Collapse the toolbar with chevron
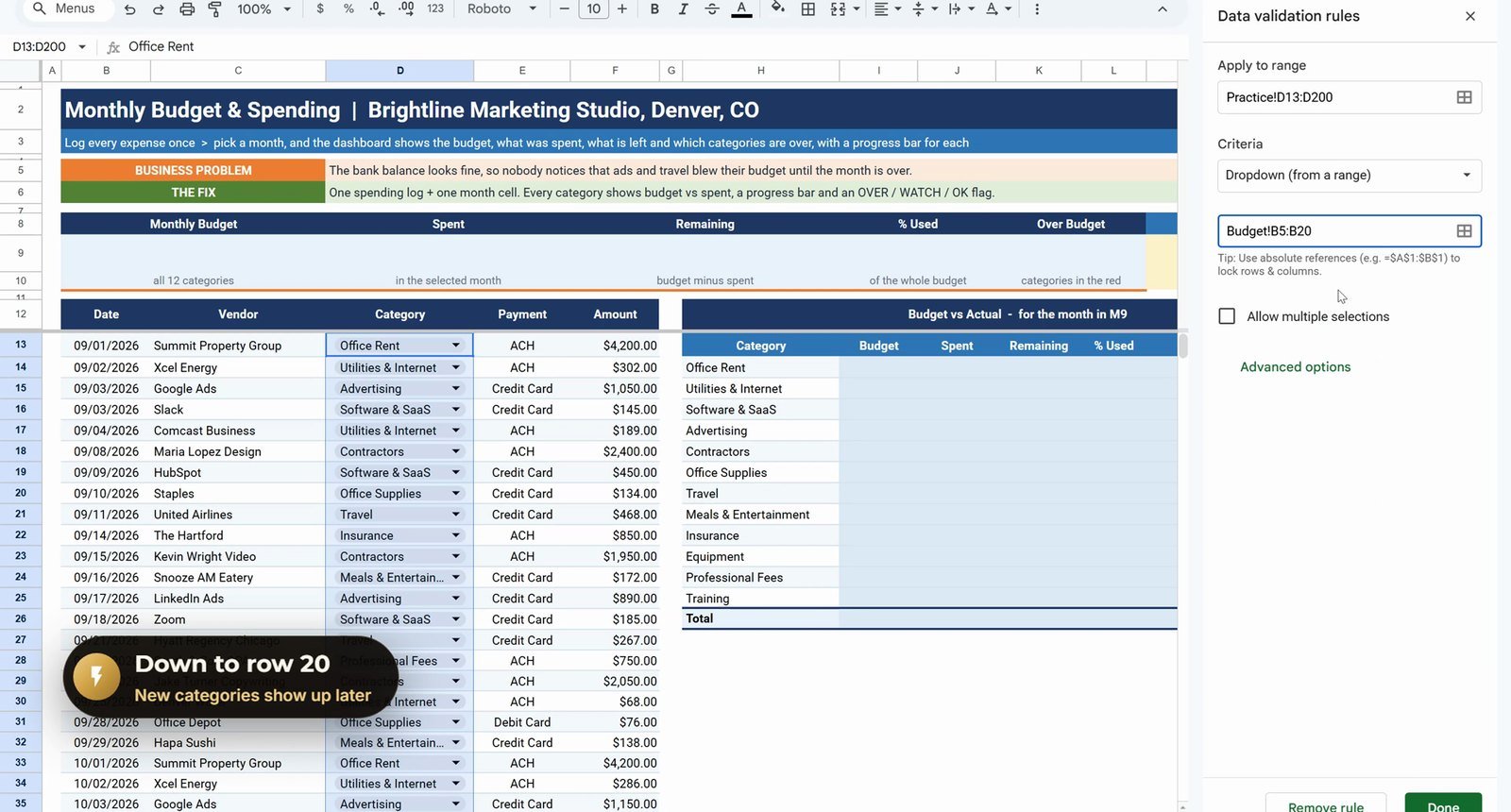Viewport: 1511px width, 812px height. pyautogui.click(x=1163, y=8)
